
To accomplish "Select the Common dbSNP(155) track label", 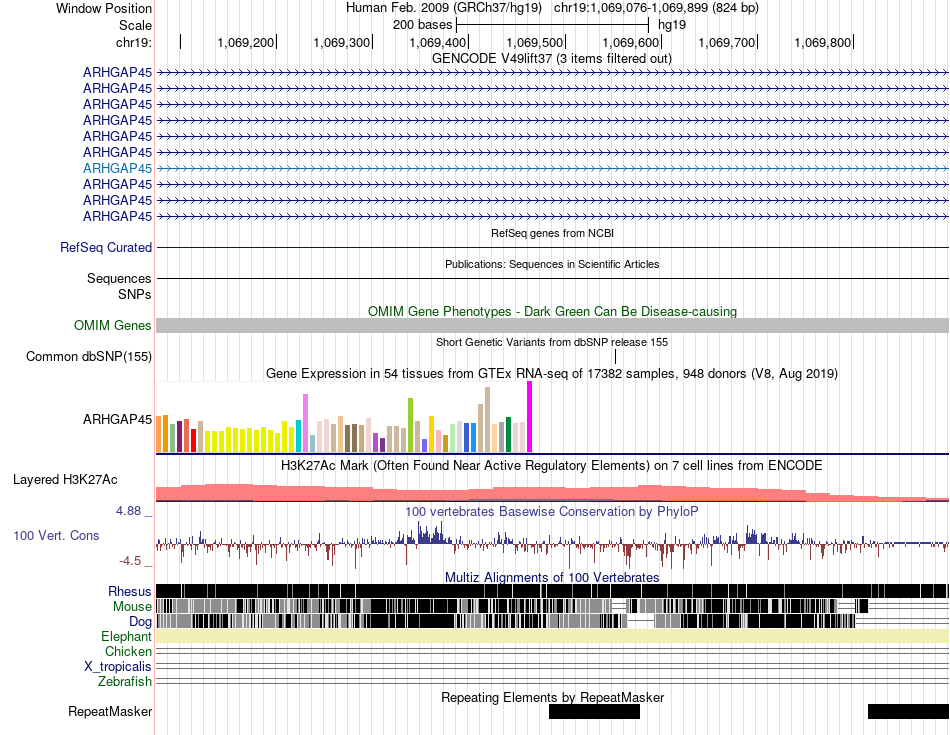I will [x=89, y=356].
